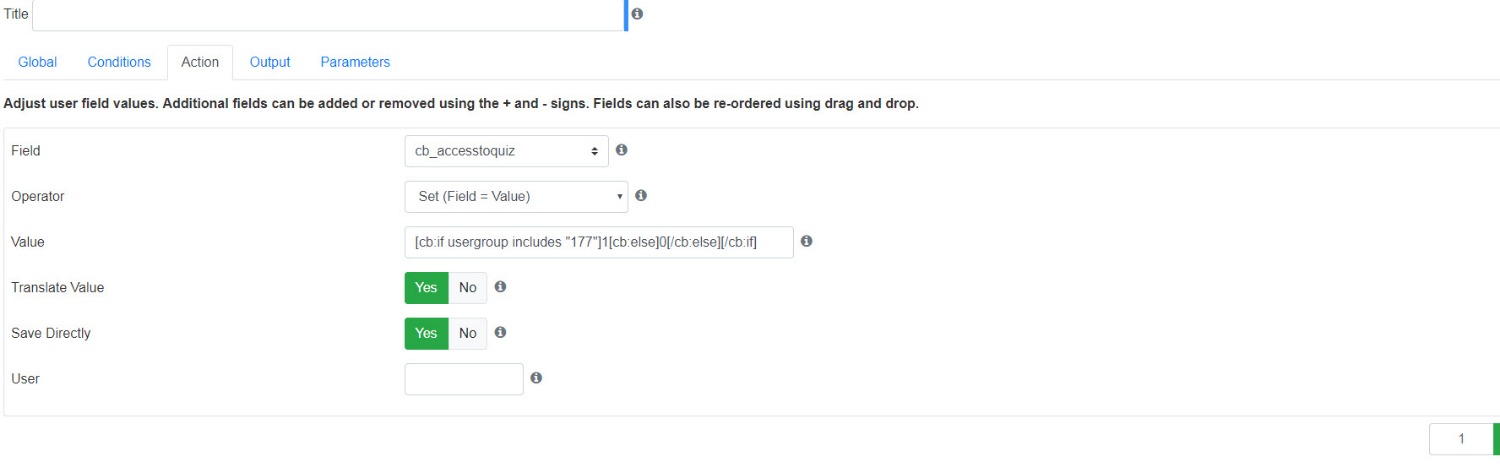Switch to the Conditions tab
The image size is (1500, 466).
[119, 62]
